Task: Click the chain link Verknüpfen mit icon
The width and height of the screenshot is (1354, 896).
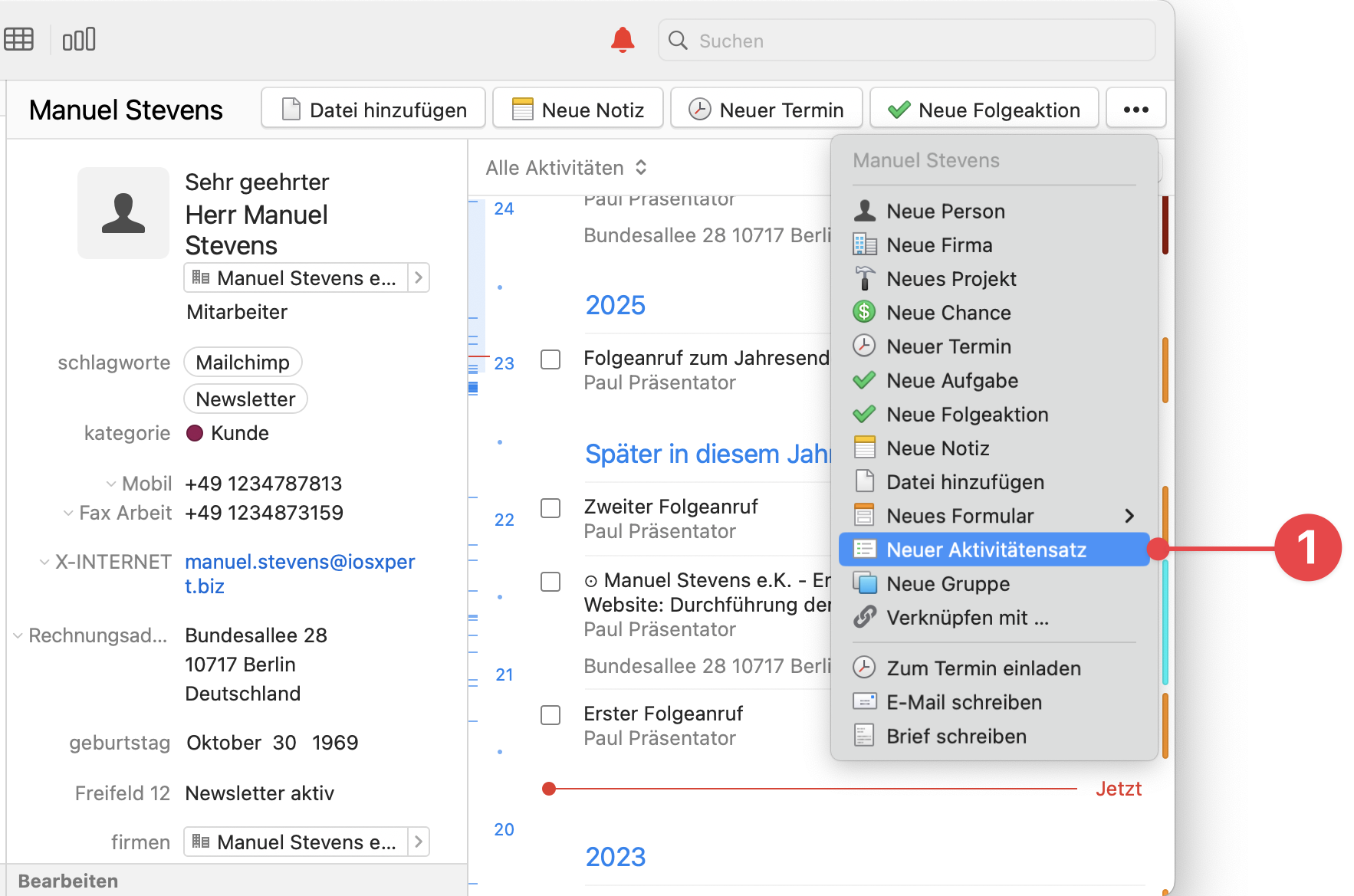Action: (x=864, y=617)
